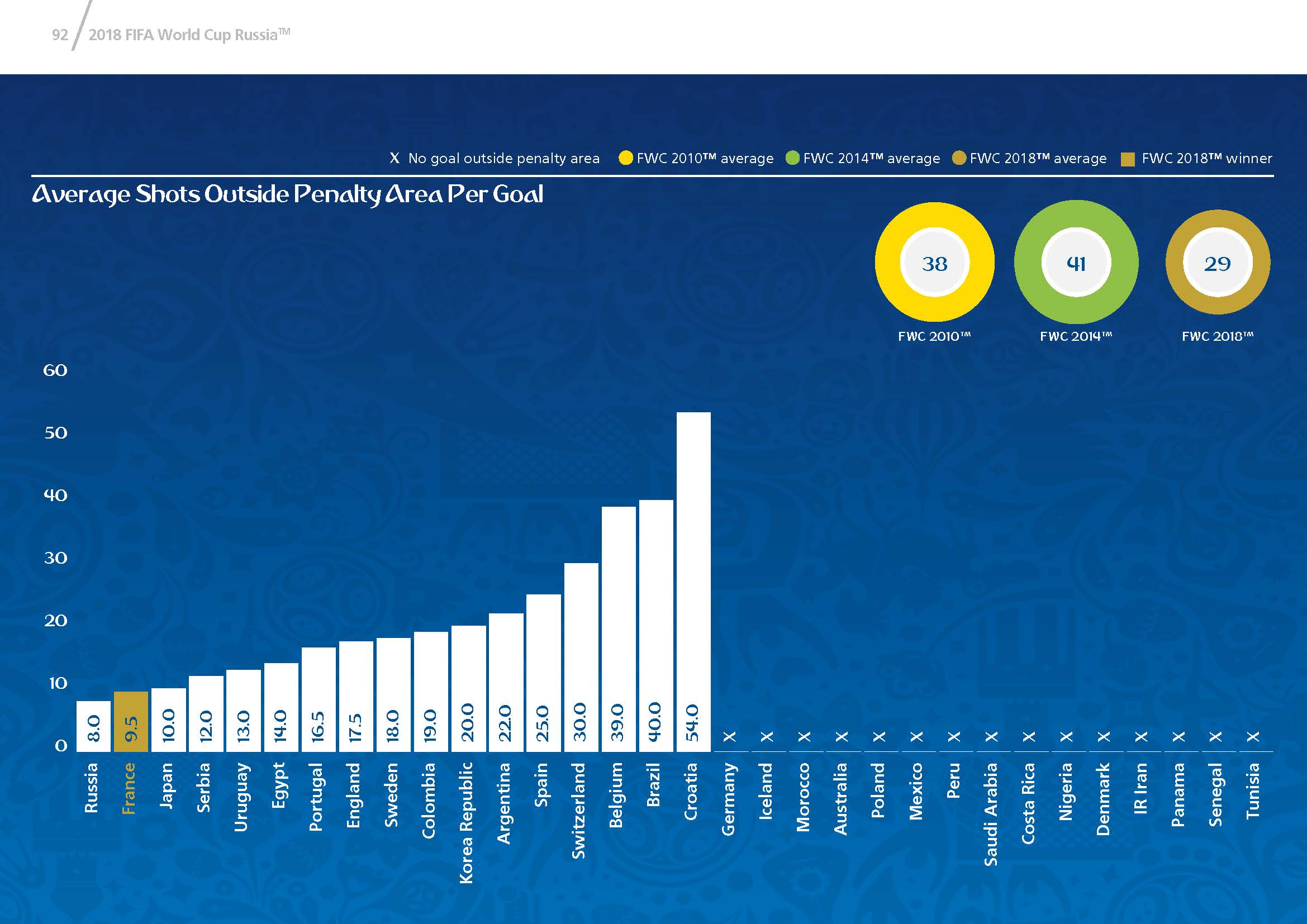The image size is (1307, 924).
Task: Click the chart title Average Shots Outside Penalty Area
Action: pos(287,194)
